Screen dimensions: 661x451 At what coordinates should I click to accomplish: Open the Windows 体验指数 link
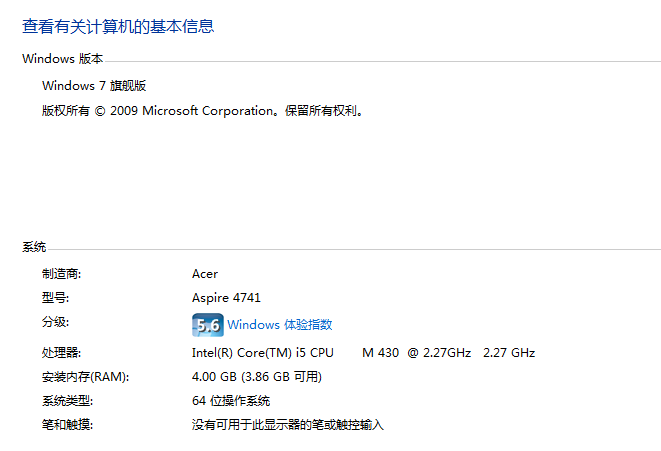(x=279, y=325)
